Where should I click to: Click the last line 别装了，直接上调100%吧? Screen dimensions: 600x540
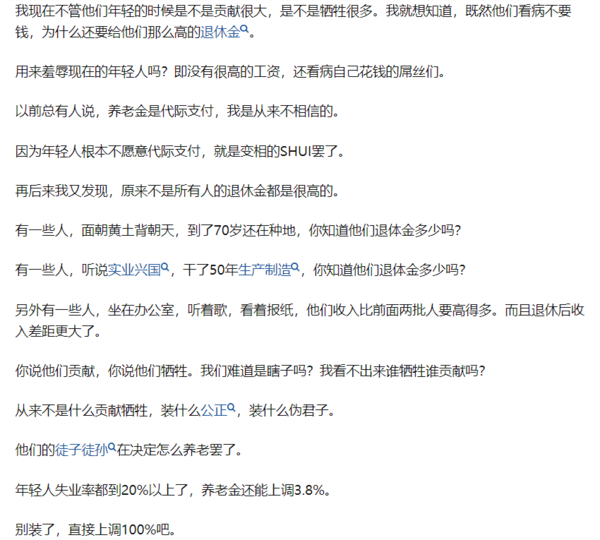96,530
